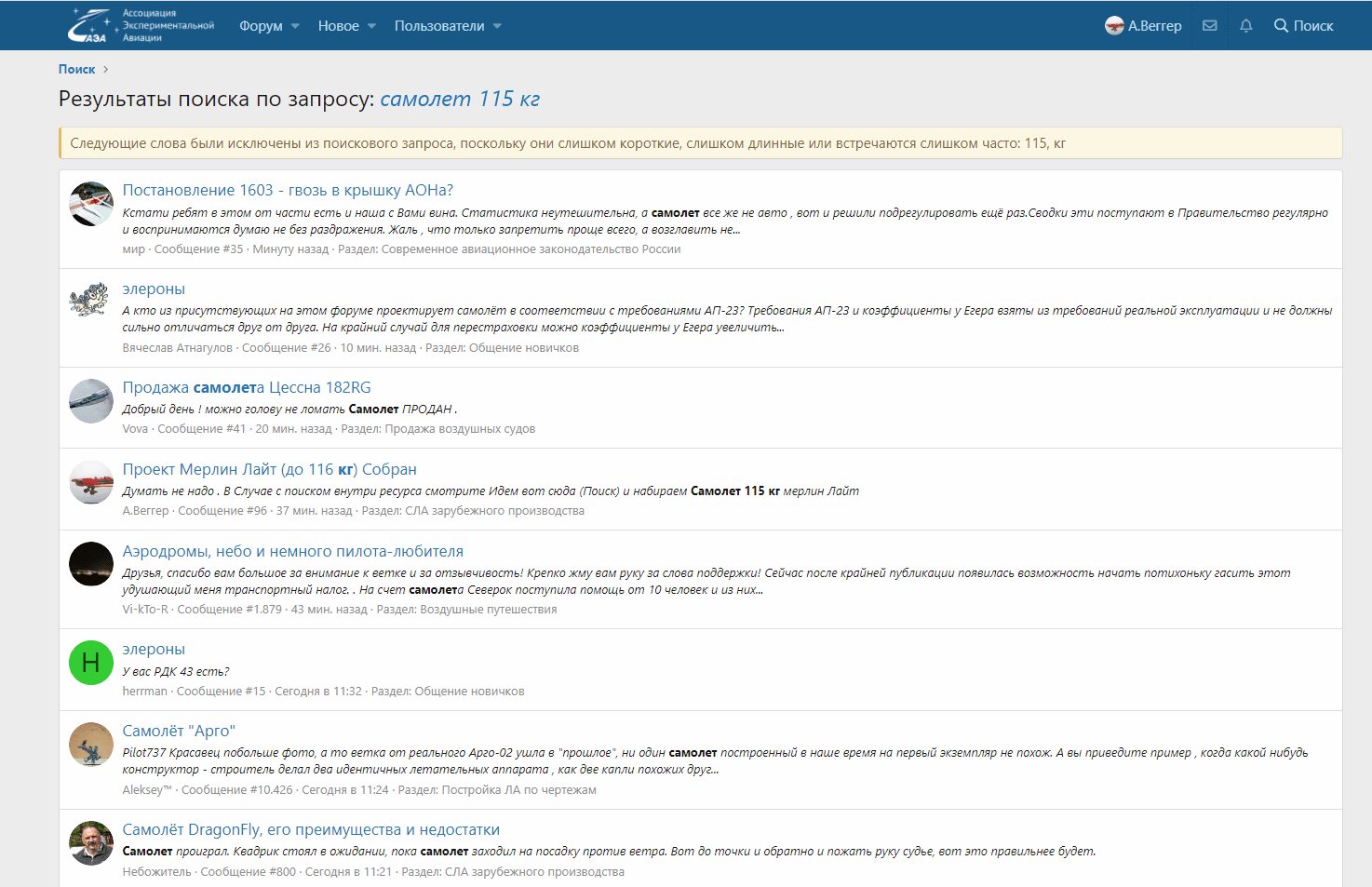Image resolution: width=1372 pixels, height=887 pixels.
Task: Open thread Проект Мерлин Лайт Собран
Action: [x=269, y=469]
